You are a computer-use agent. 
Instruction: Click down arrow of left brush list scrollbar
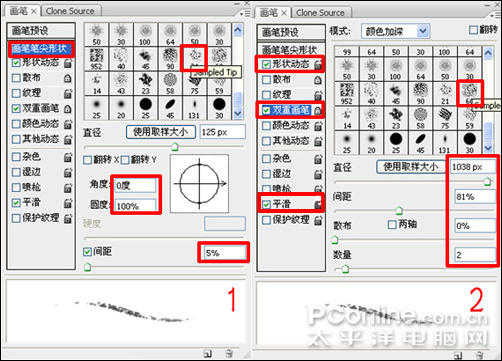238,114
